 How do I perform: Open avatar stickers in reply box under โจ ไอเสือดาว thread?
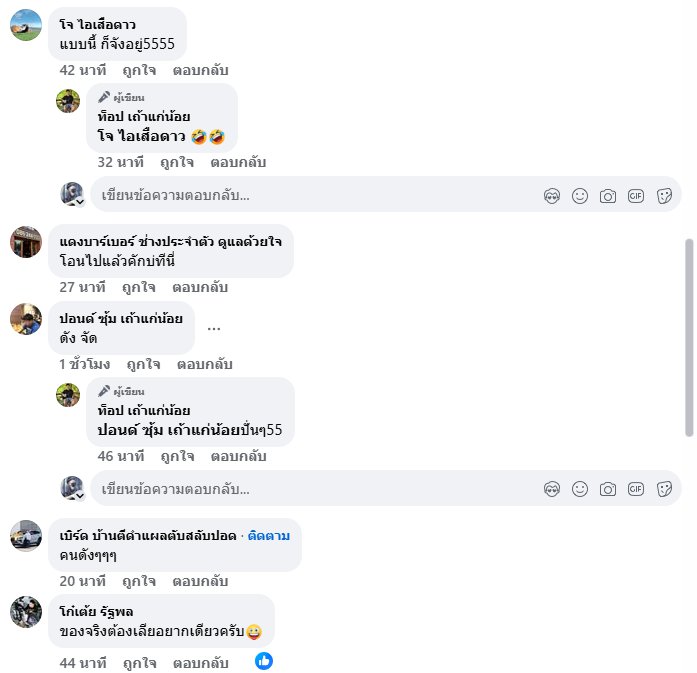pos(551,196)
